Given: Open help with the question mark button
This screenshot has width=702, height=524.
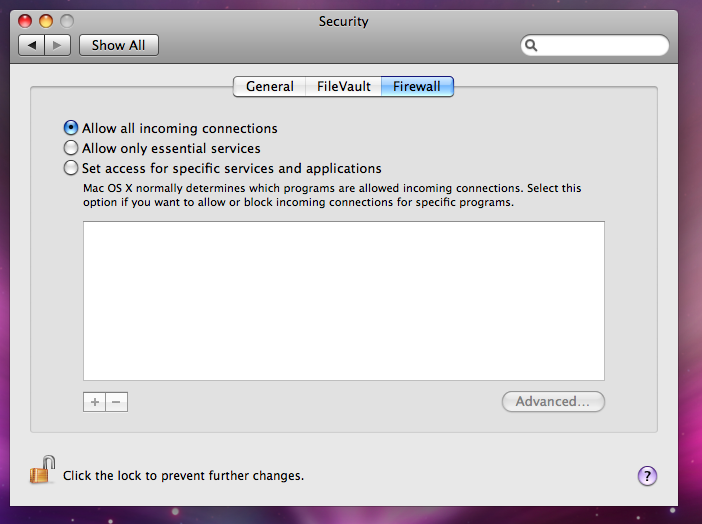Looking at the screenshot, I should (x=647, y=476).
